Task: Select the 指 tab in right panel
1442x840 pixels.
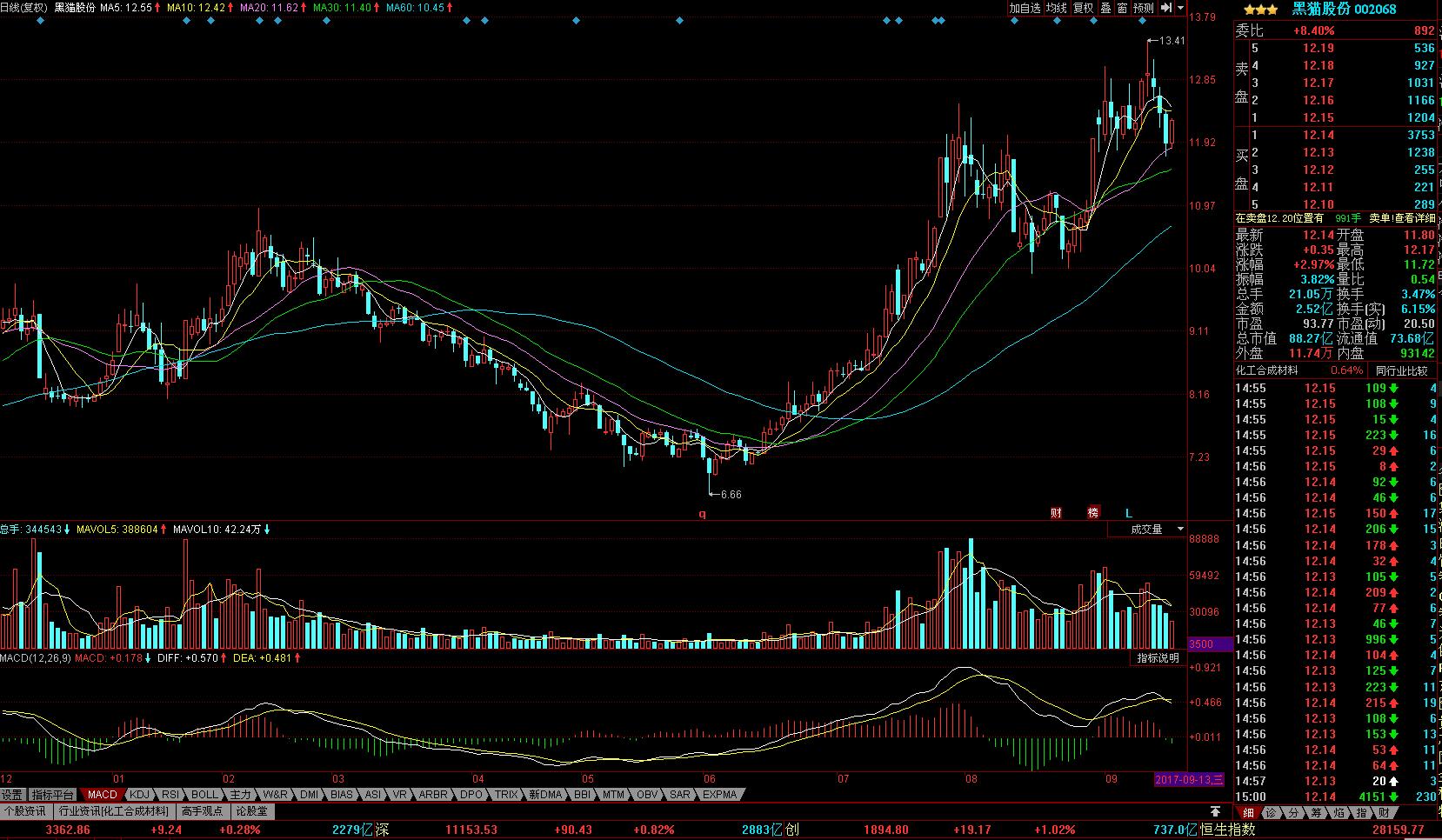Action: 1362,813
